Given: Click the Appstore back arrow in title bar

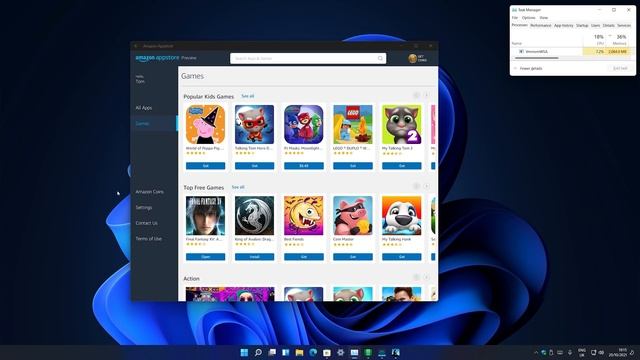Looking at the screenshot, I should tap(136, 46).
